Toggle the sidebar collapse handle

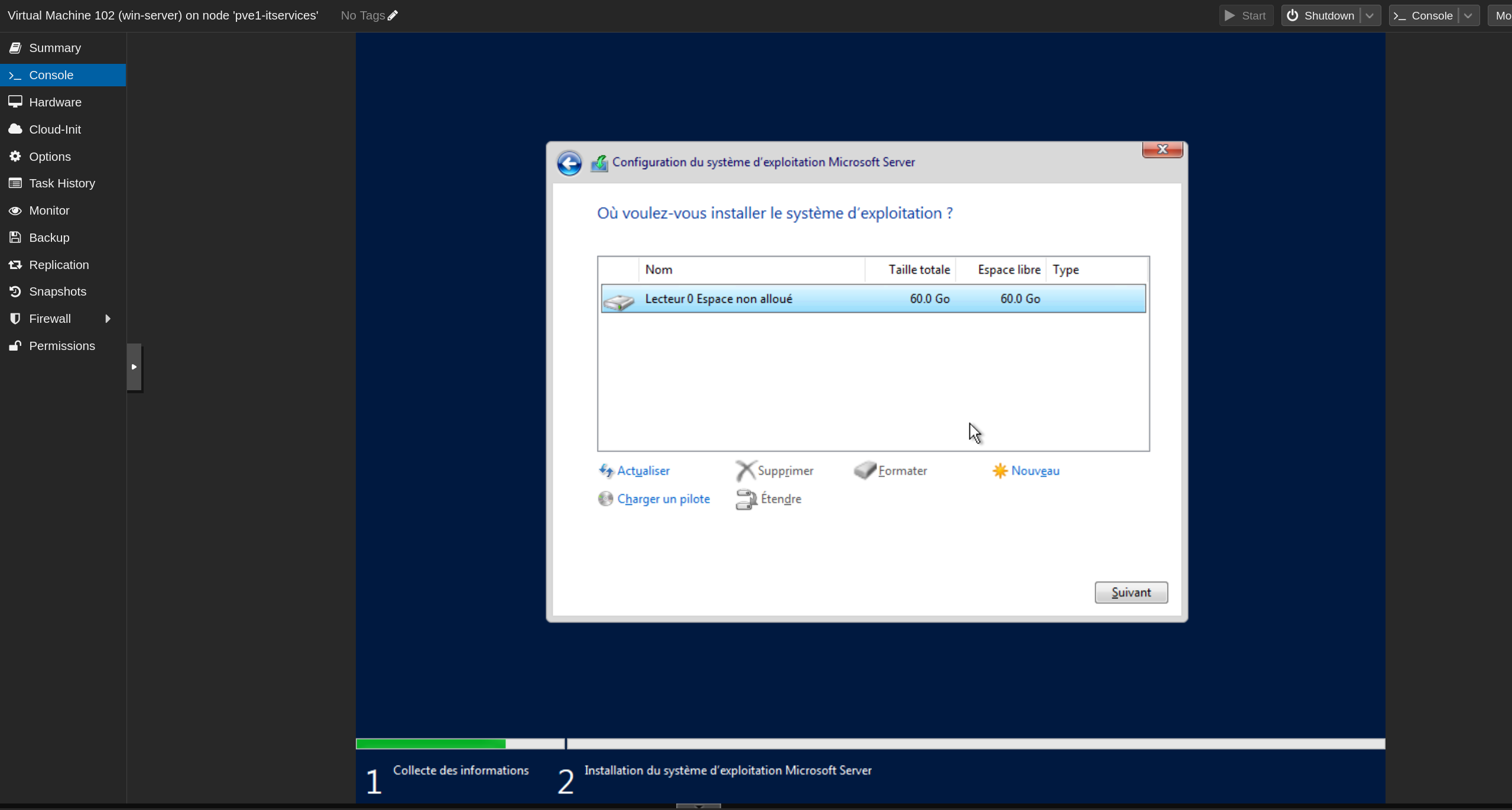point(134,367)
